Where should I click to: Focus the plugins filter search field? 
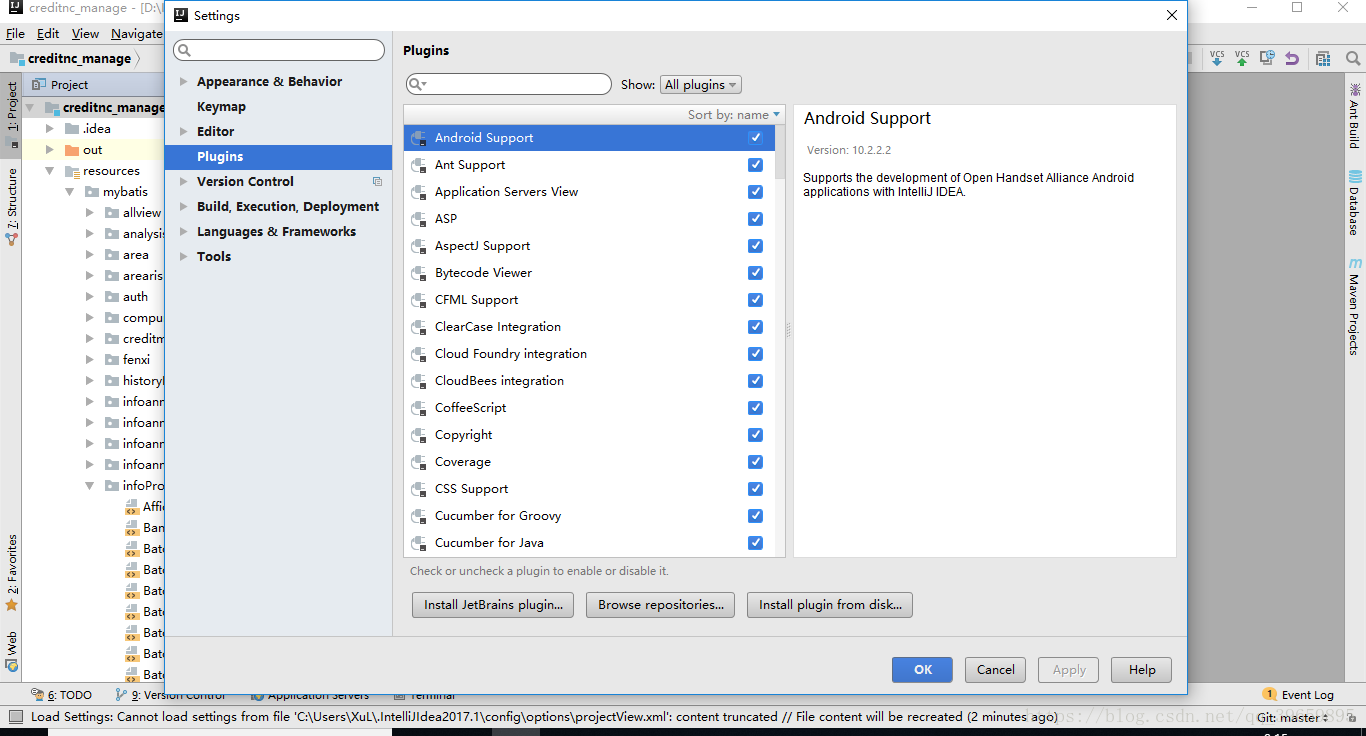(x=509, y=85)
